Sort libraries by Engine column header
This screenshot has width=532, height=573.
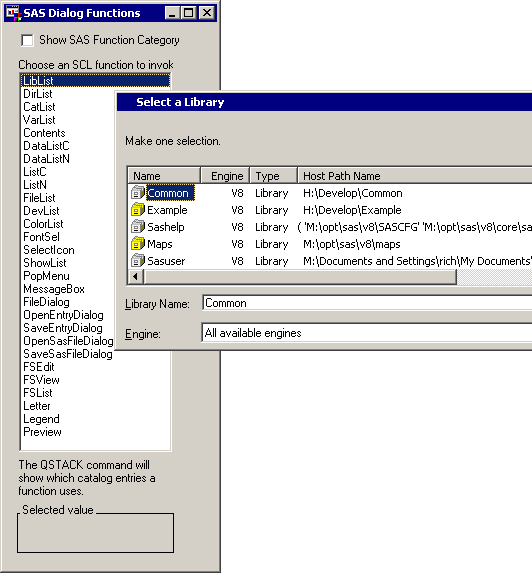225,176
